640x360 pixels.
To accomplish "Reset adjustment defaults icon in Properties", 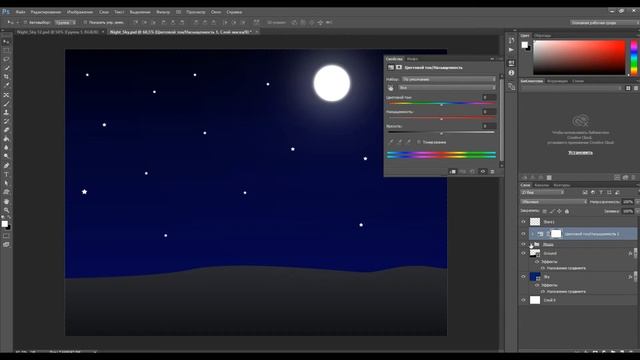I will point(473,172).
